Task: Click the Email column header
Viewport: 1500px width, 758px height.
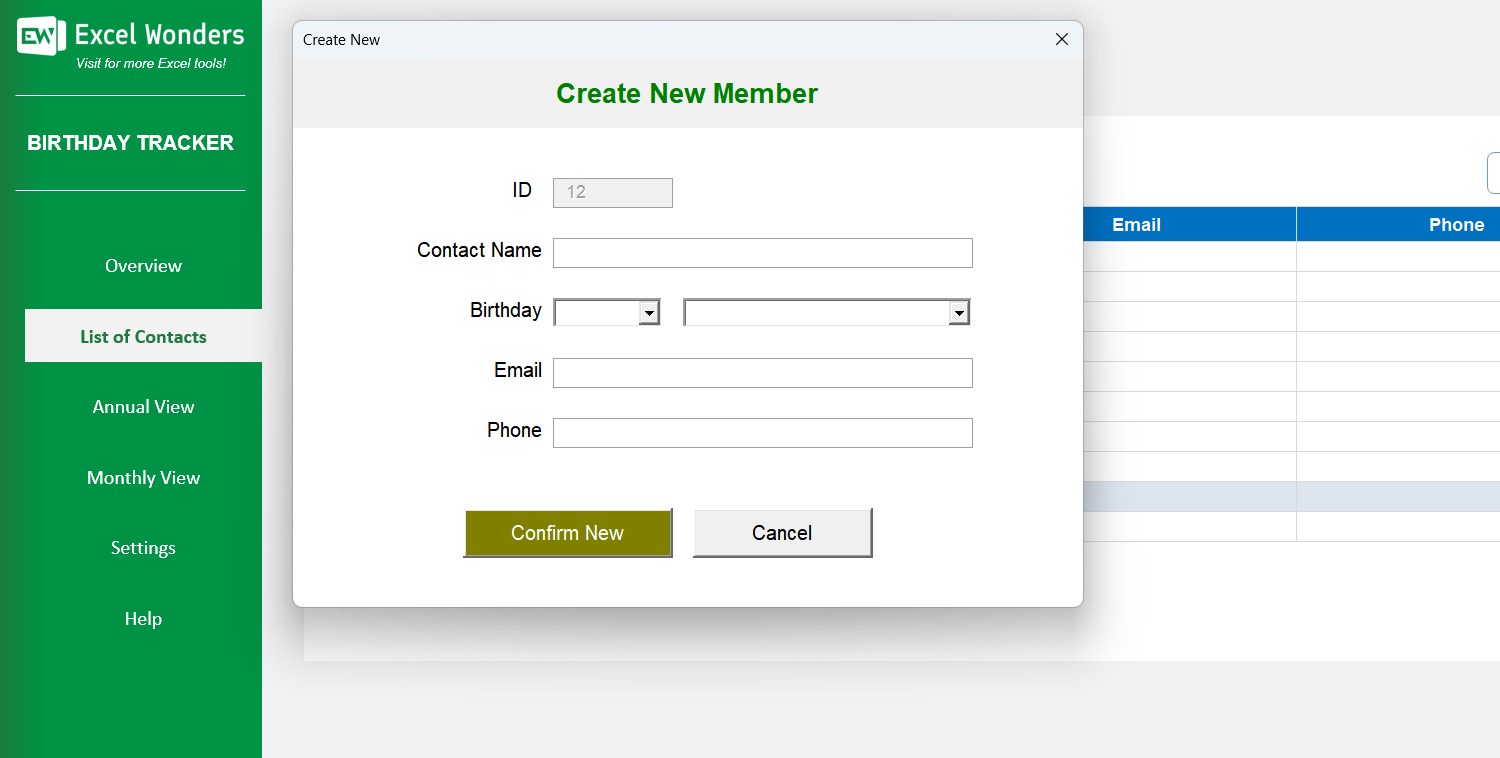Action: click(1136, 225)
